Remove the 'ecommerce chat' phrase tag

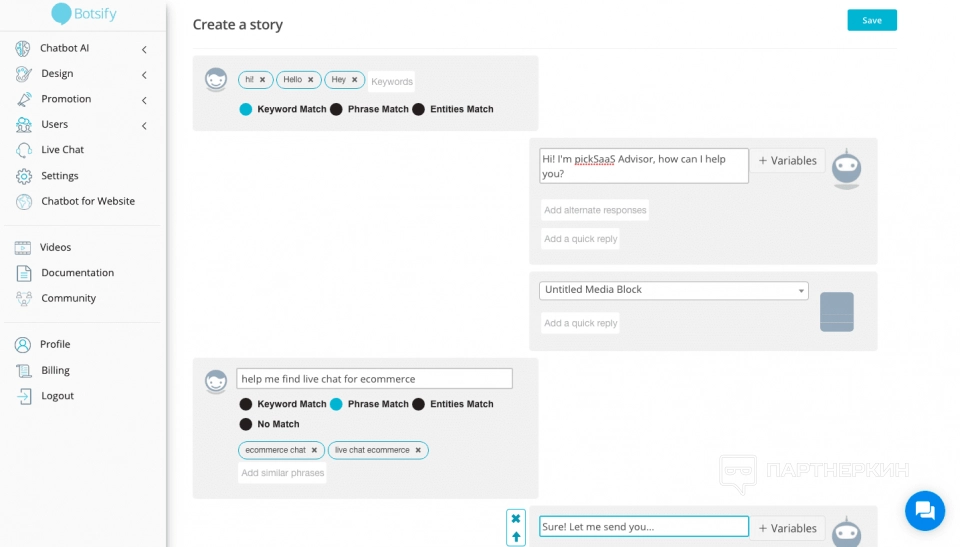(314, 450)
